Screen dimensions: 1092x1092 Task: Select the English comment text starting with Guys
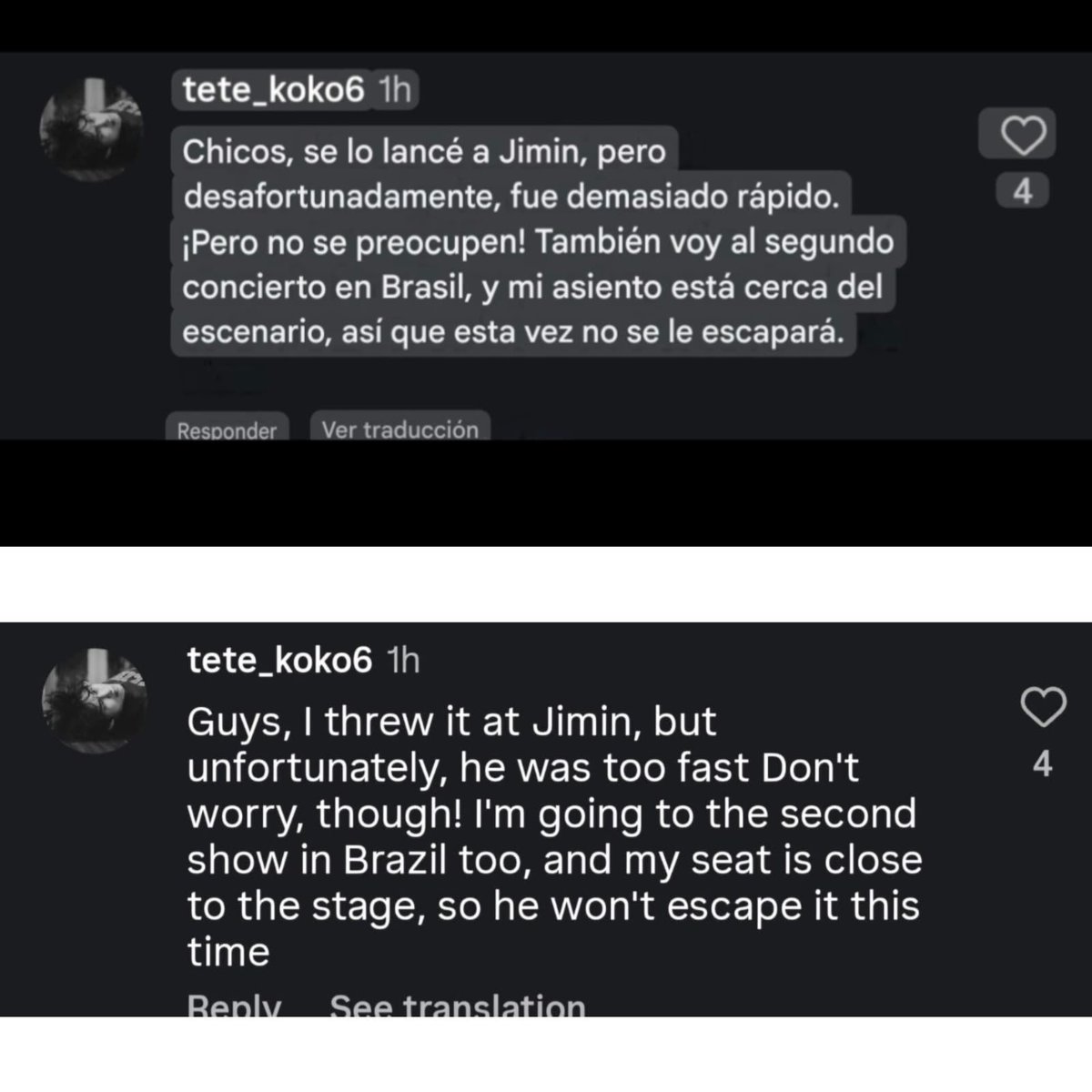click(555, 836)
